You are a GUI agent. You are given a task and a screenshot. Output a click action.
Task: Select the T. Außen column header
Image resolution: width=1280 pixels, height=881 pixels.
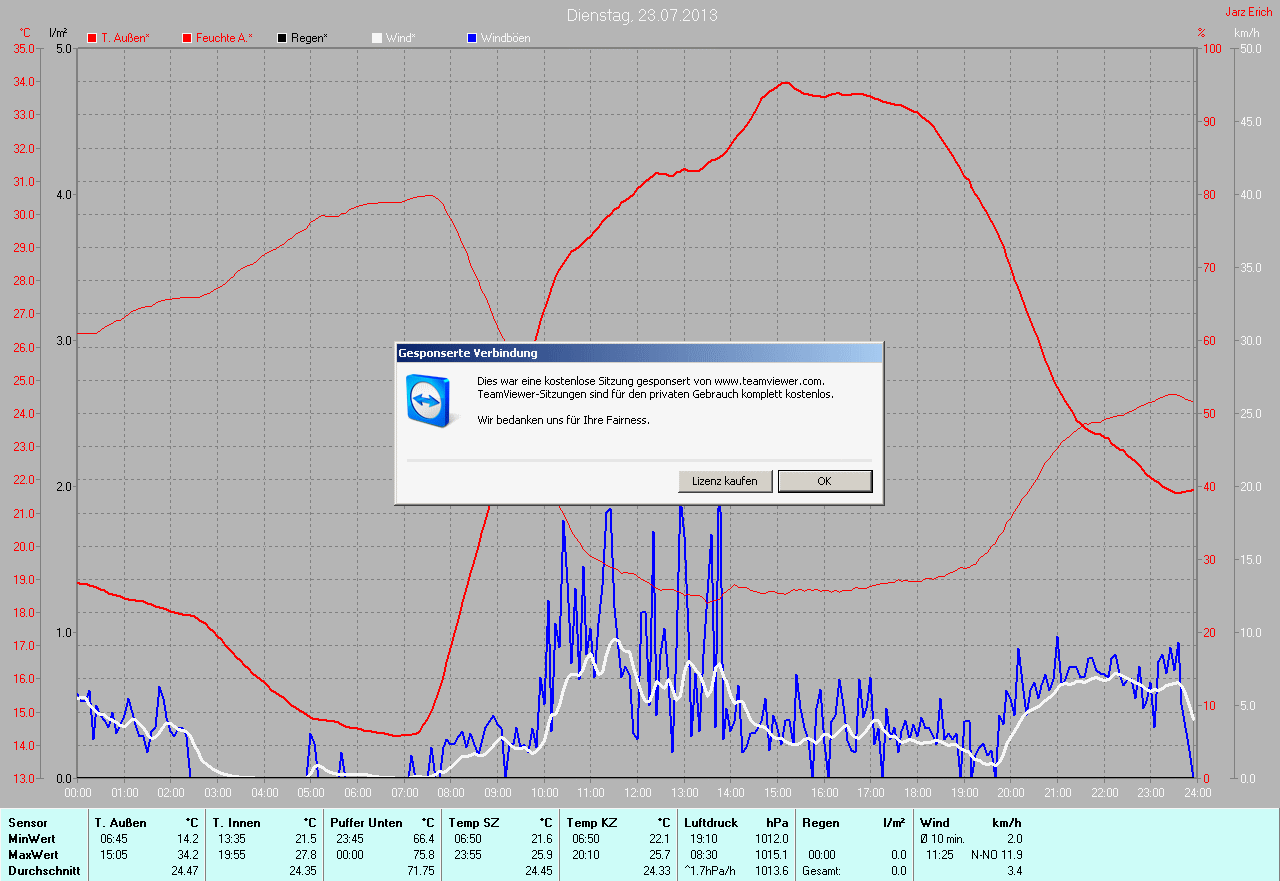[x=121, y=823]
